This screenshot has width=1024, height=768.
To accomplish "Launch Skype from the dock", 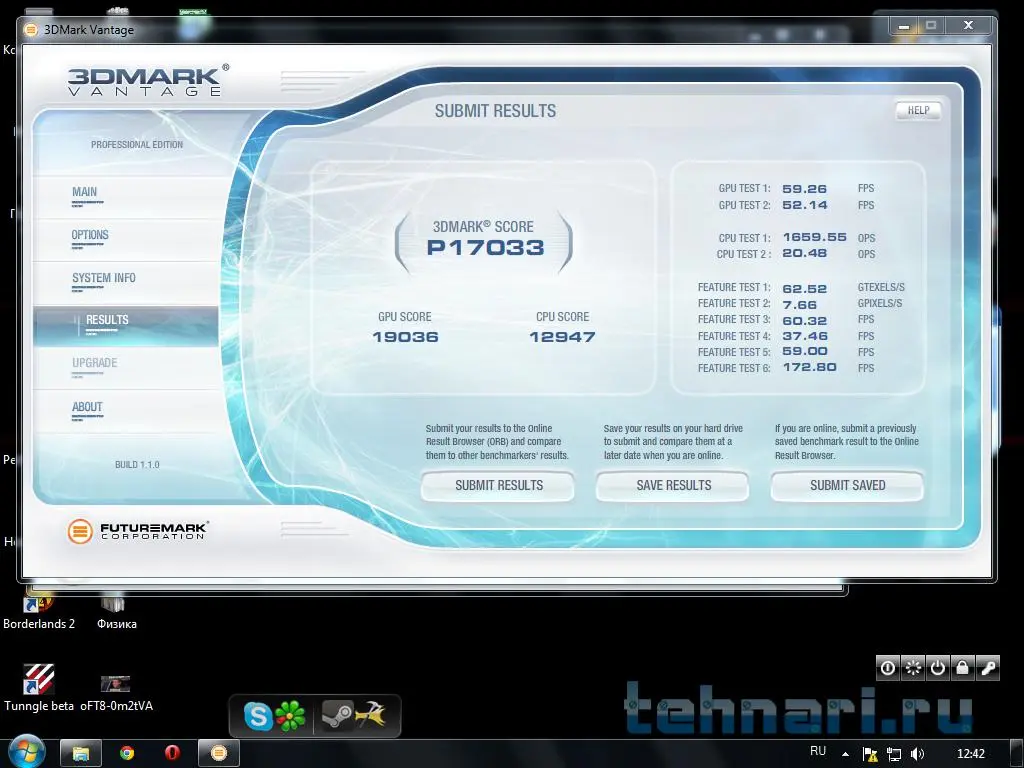I will 258,716.
